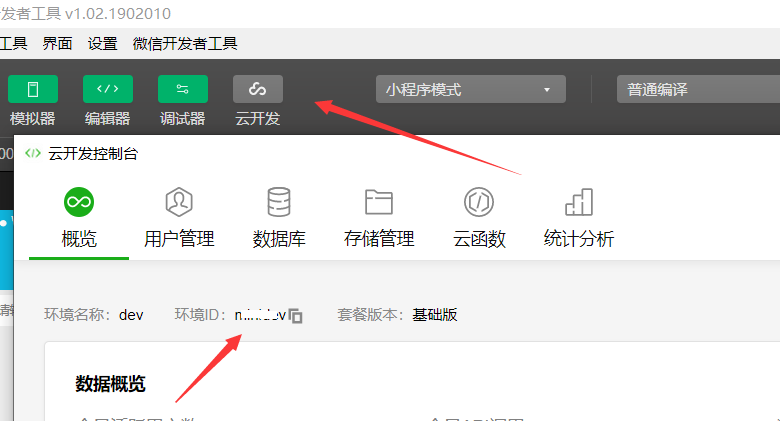Open the 界面 menu
Viewport: 780px width, 421px height.
click(x=57, y=44)
